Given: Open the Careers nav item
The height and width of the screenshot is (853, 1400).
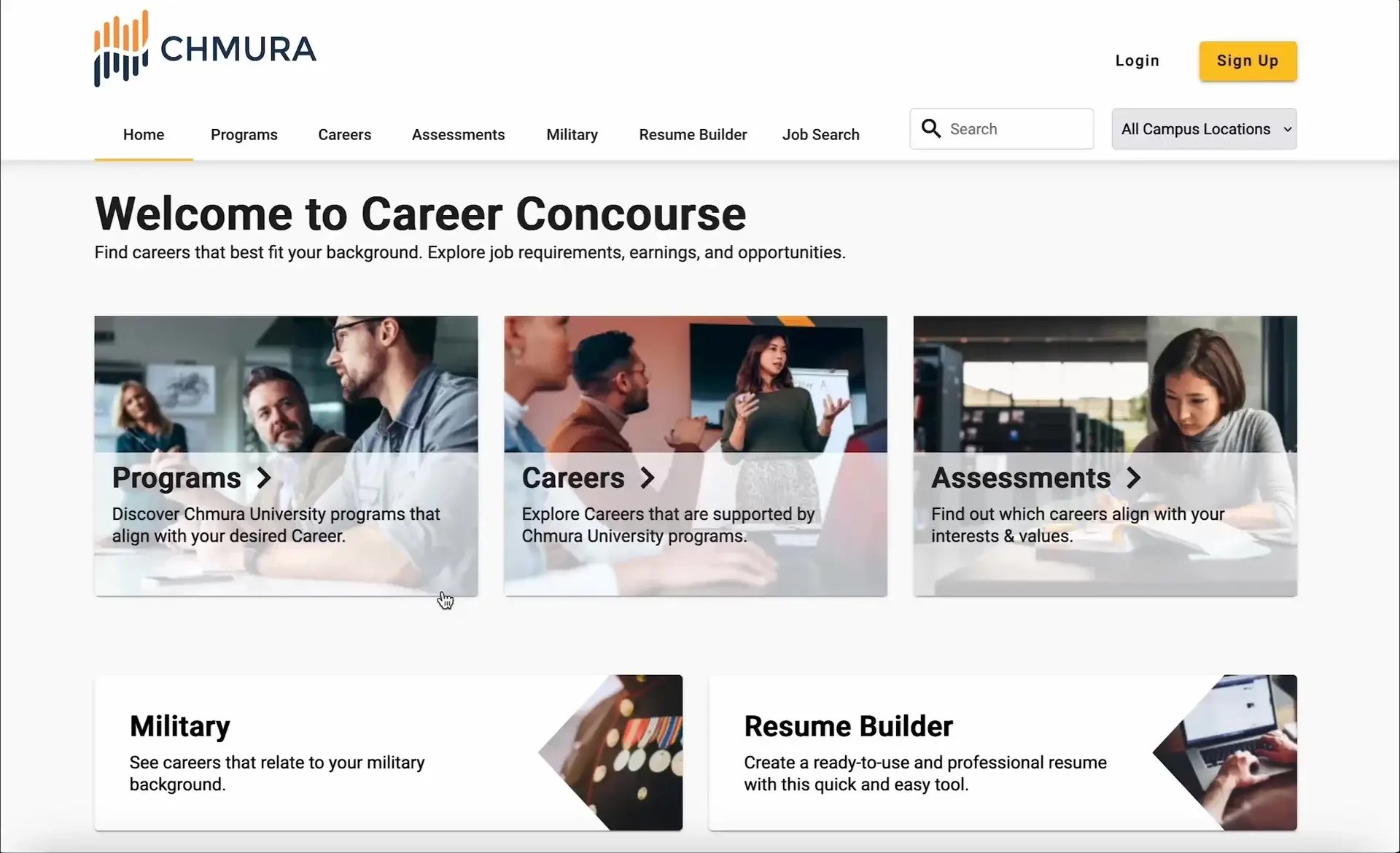Looking at the screenshot, I should point(345,135).
